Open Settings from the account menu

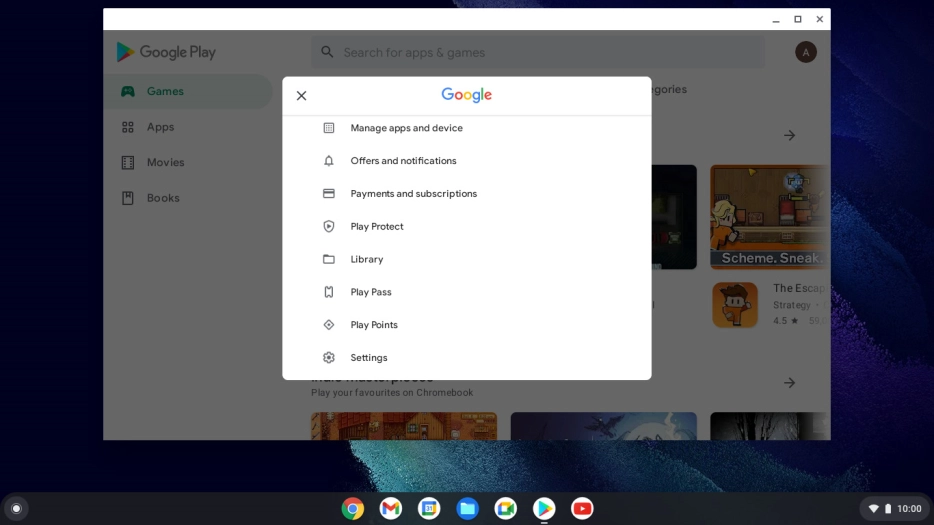coord(466,358)
